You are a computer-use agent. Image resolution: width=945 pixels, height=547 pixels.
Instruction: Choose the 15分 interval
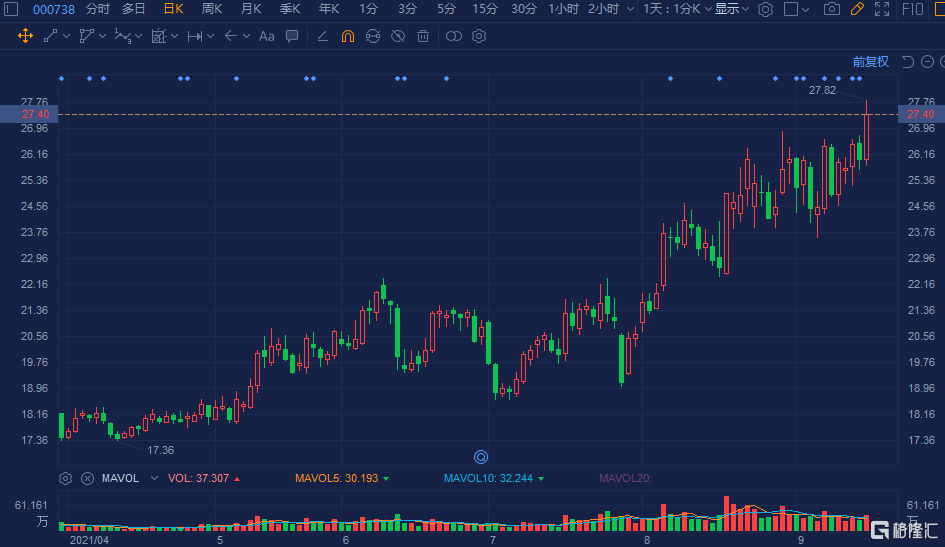485,9
